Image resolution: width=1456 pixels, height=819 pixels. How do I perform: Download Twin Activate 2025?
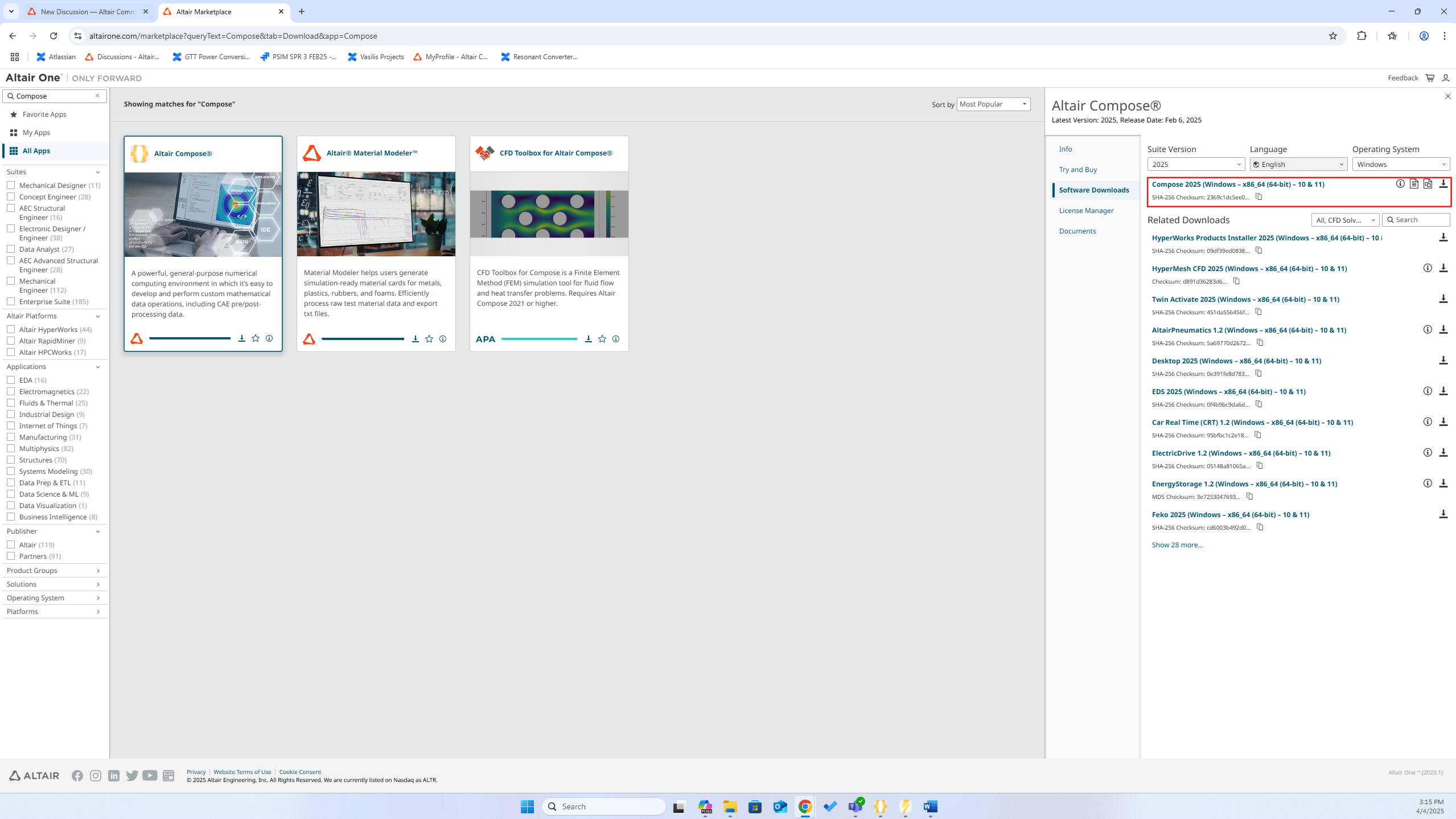(1443, 299)
